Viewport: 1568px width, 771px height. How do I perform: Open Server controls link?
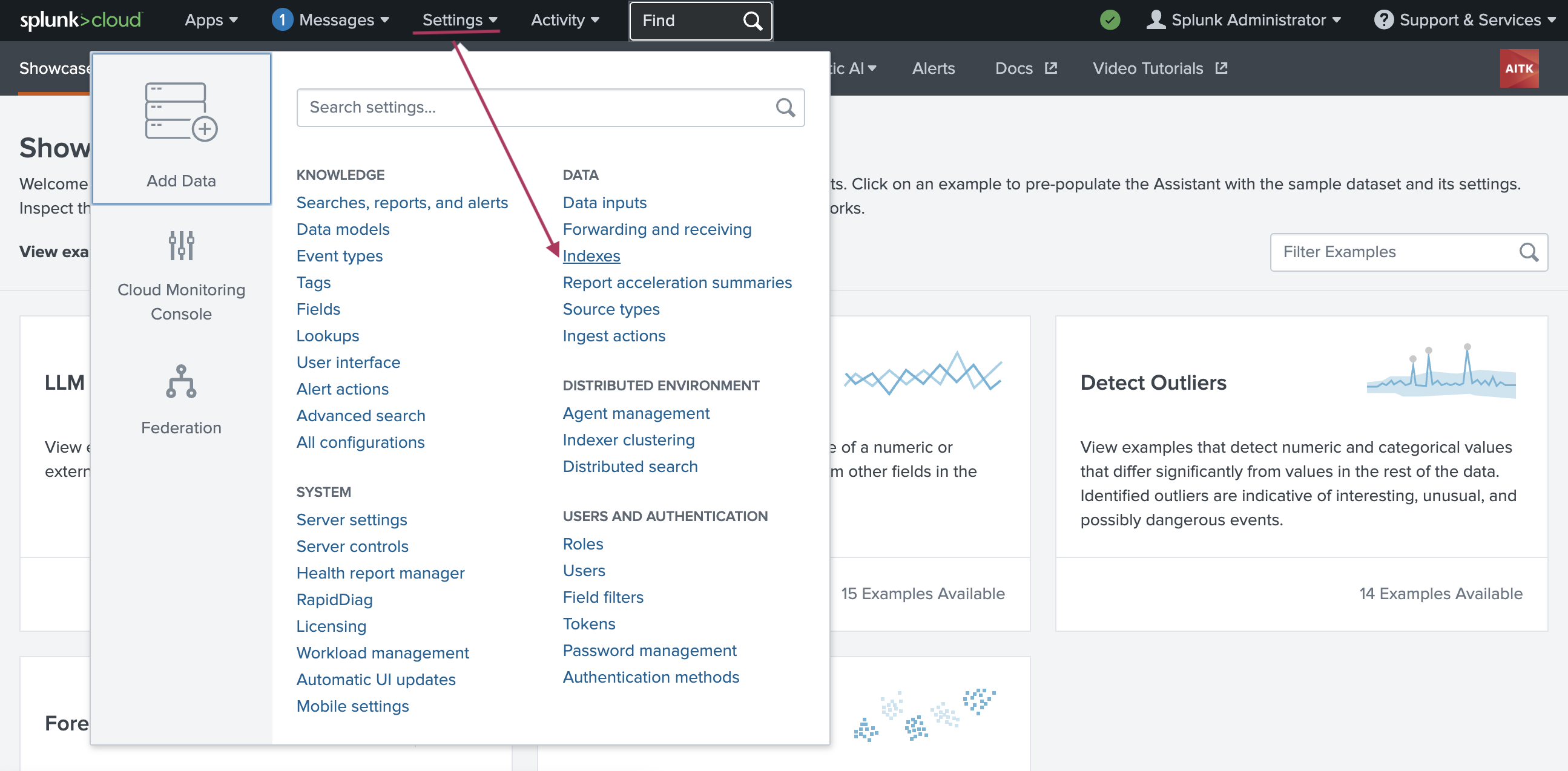click(x=352, y=546)
